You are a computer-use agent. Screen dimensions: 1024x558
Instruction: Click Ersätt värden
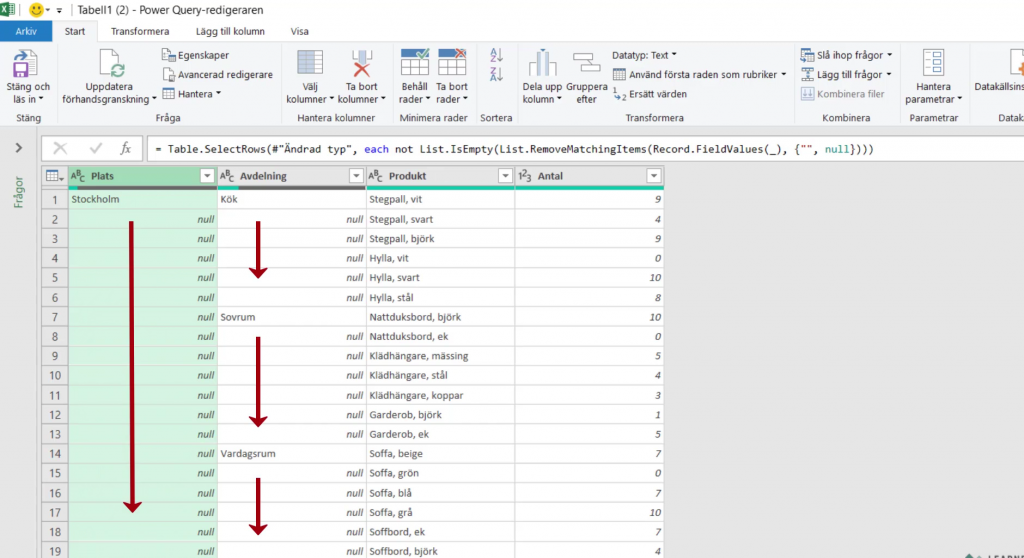(650, 94)
